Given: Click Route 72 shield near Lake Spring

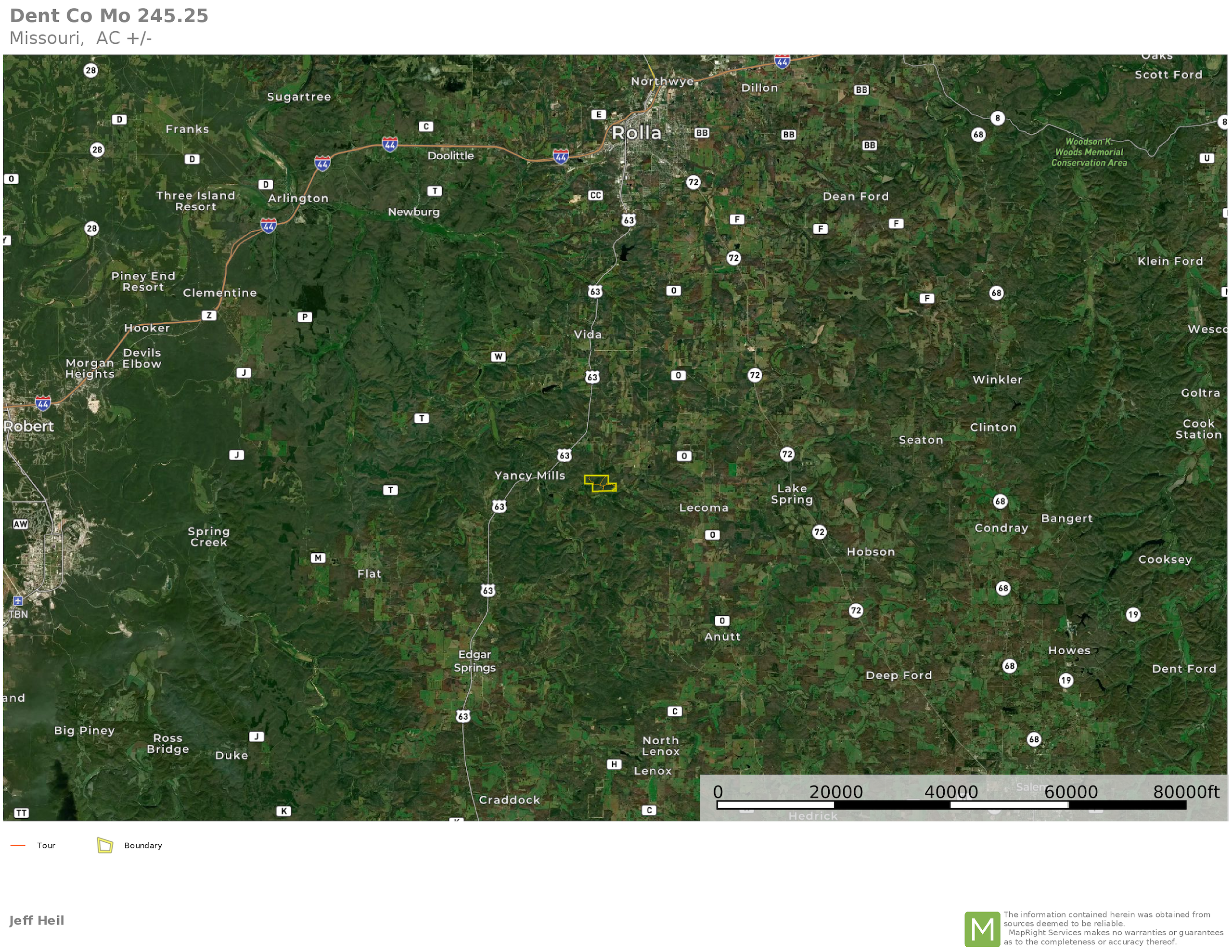Looking at the screenshot, I should pos(787,454).
